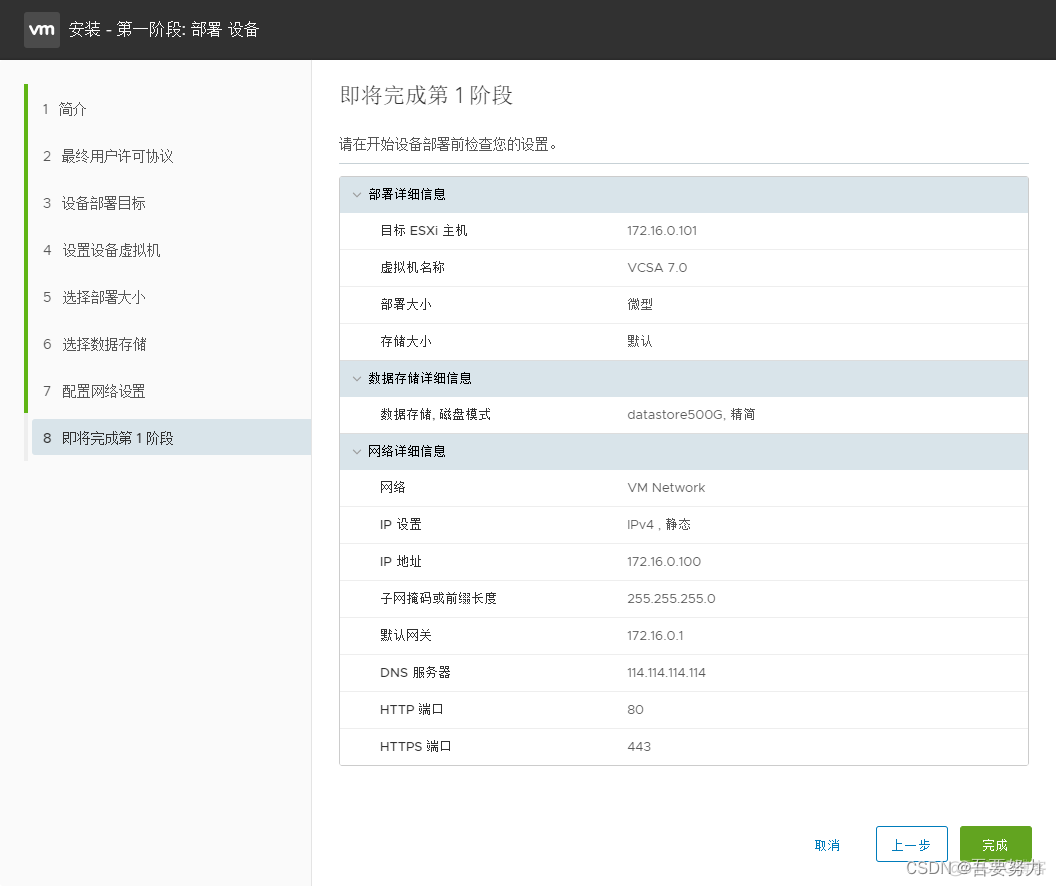This screenshot has width=1056, height=886.
Task: Click the 部署大小 row label
Action: (405, 304)
